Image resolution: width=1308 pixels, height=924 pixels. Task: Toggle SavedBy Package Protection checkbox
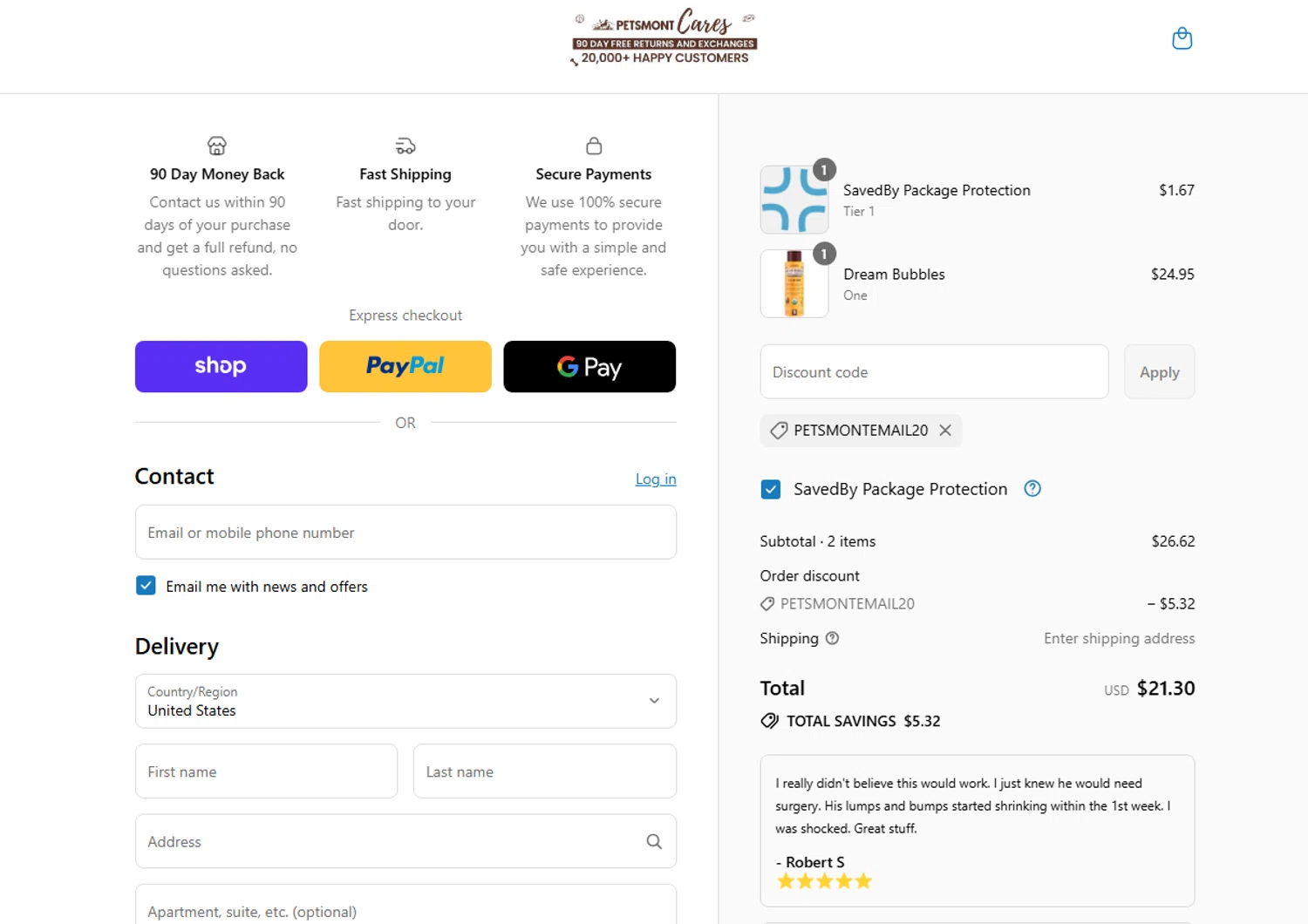[771, 489]
